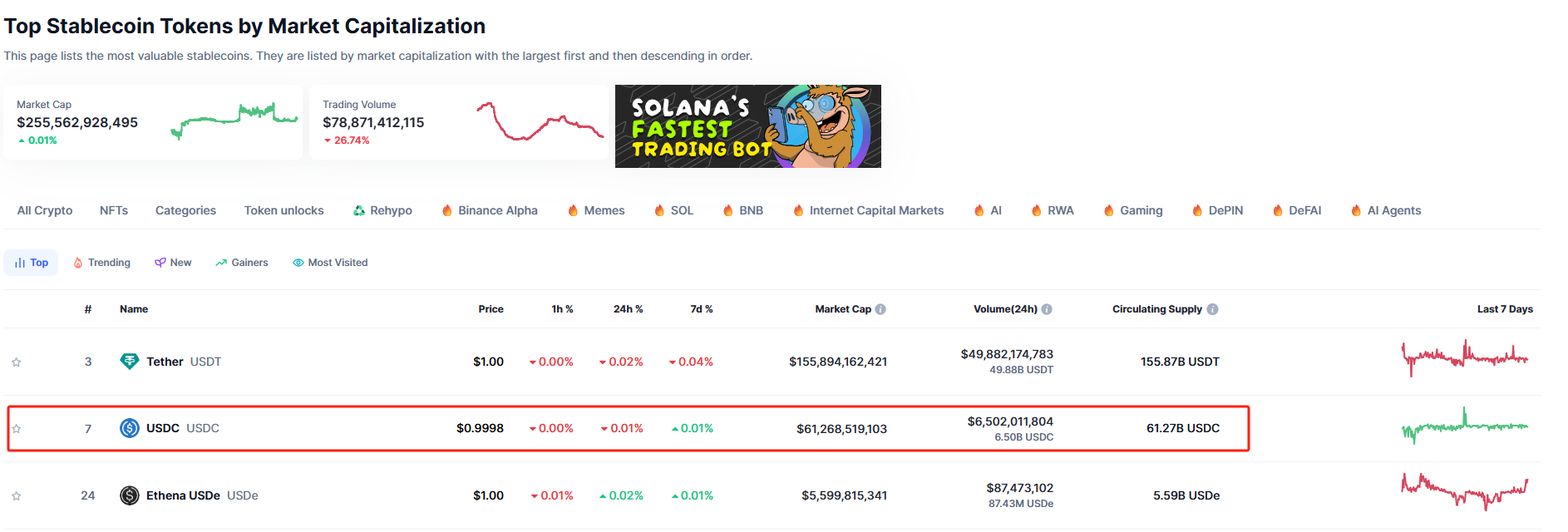This screenshot has height=532, width=1568.
Task: Expand the Most Visited filter option
Action: pos(330,262)
